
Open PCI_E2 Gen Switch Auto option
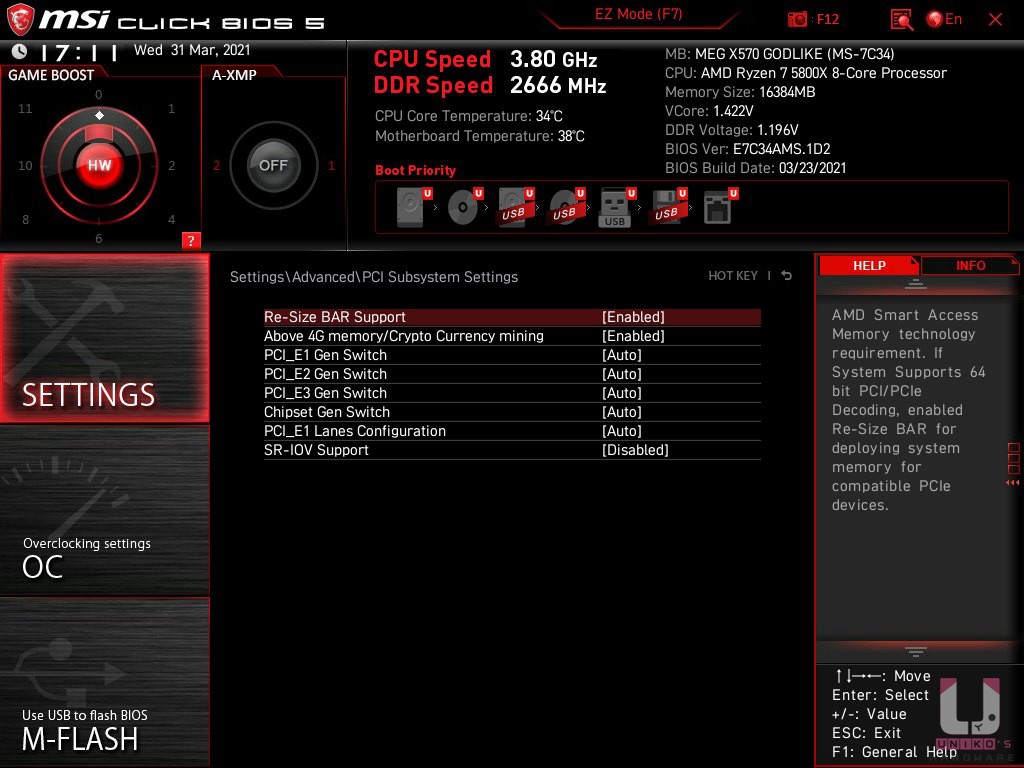coord(622,374)
